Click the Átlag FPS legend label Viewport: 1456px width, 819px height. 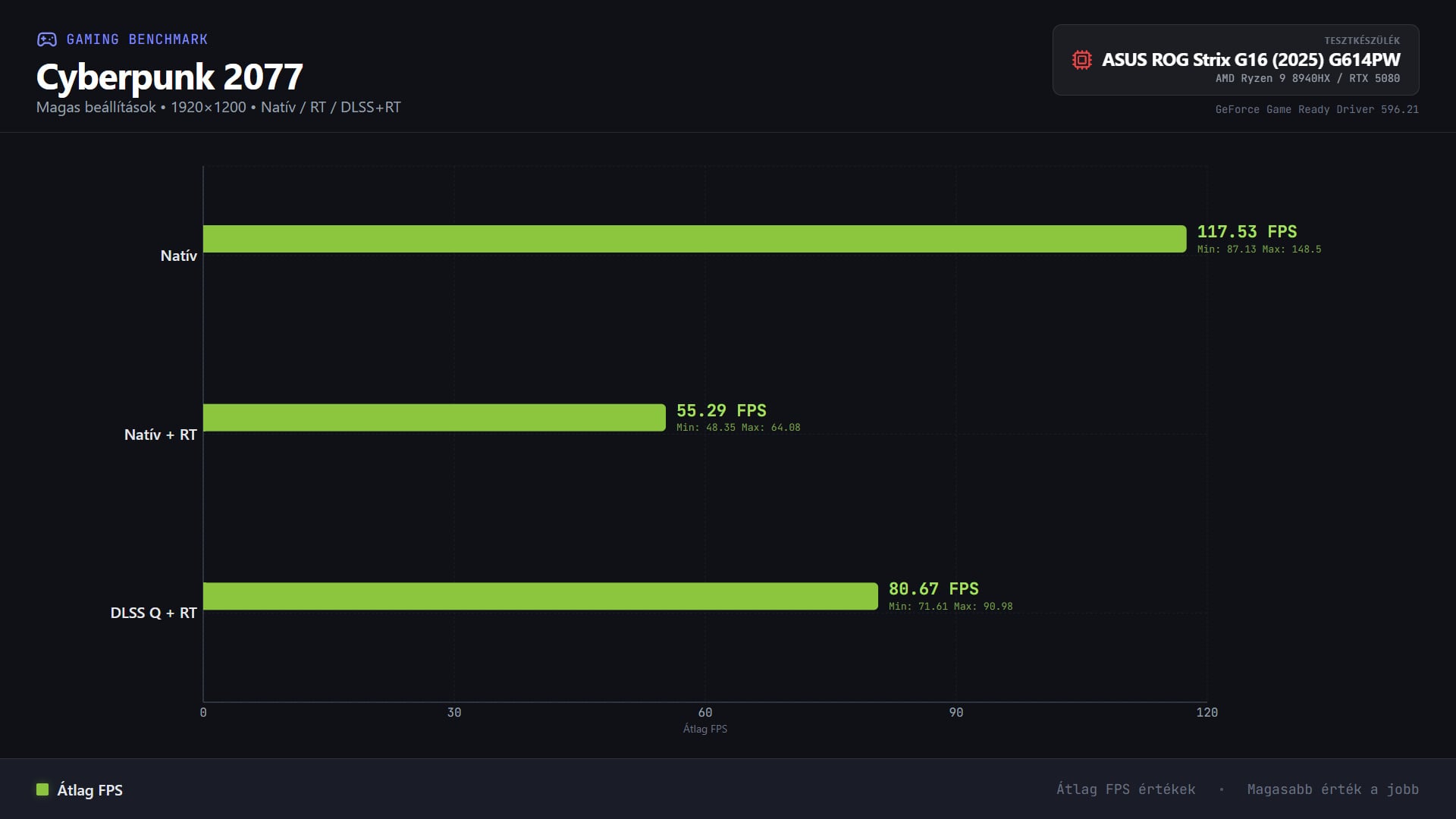[x=89, y=790]
